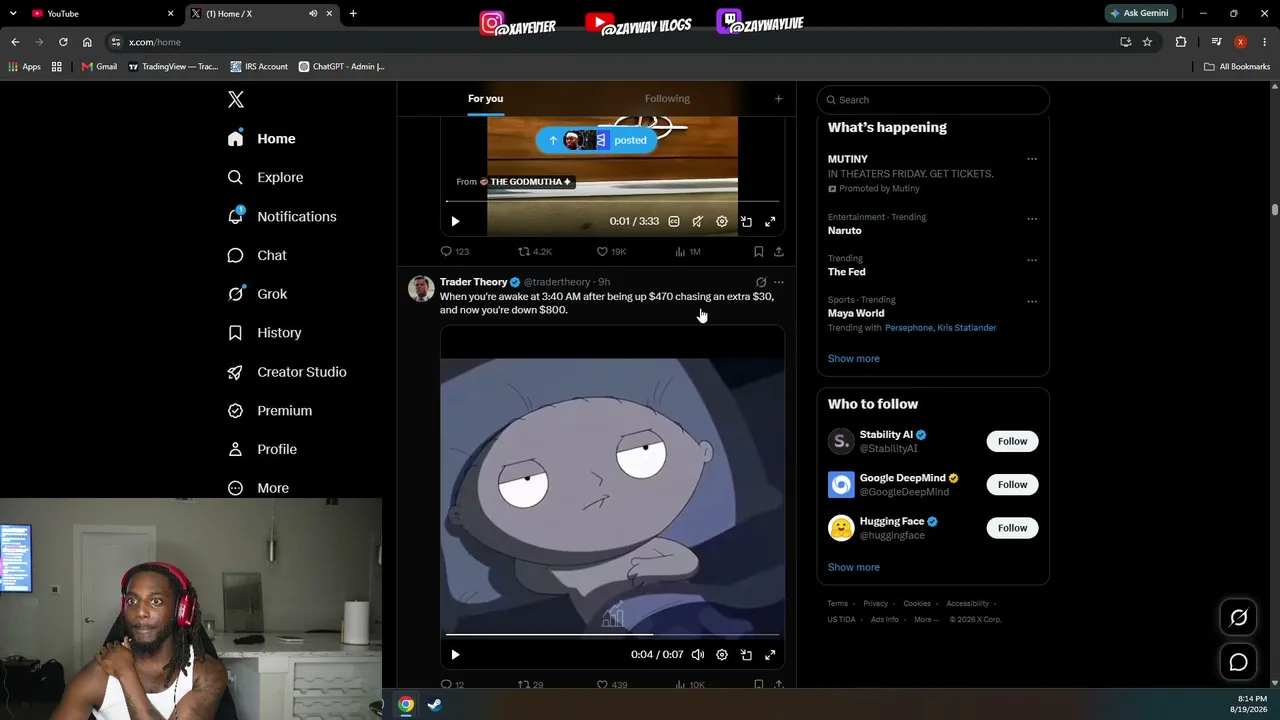Go to Profile in the sidebar
Image resolution: width=1280 pixels, height=720 pixels.
[262, 449]
